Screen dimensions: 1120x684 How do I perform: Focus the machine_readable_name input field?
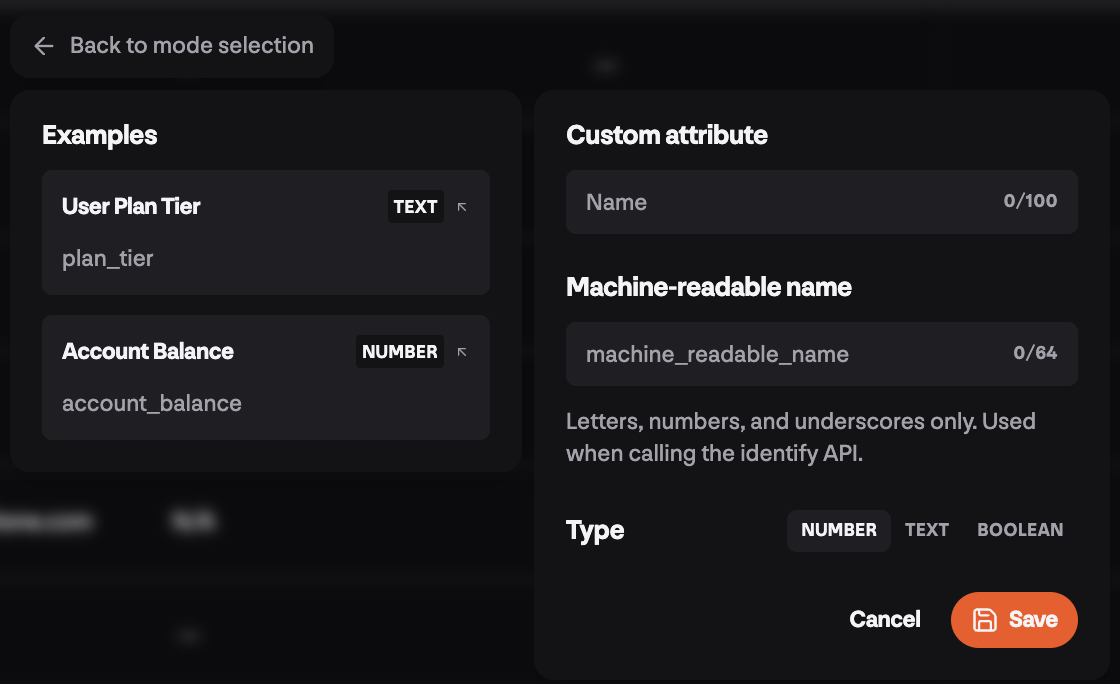coord(821,354)
